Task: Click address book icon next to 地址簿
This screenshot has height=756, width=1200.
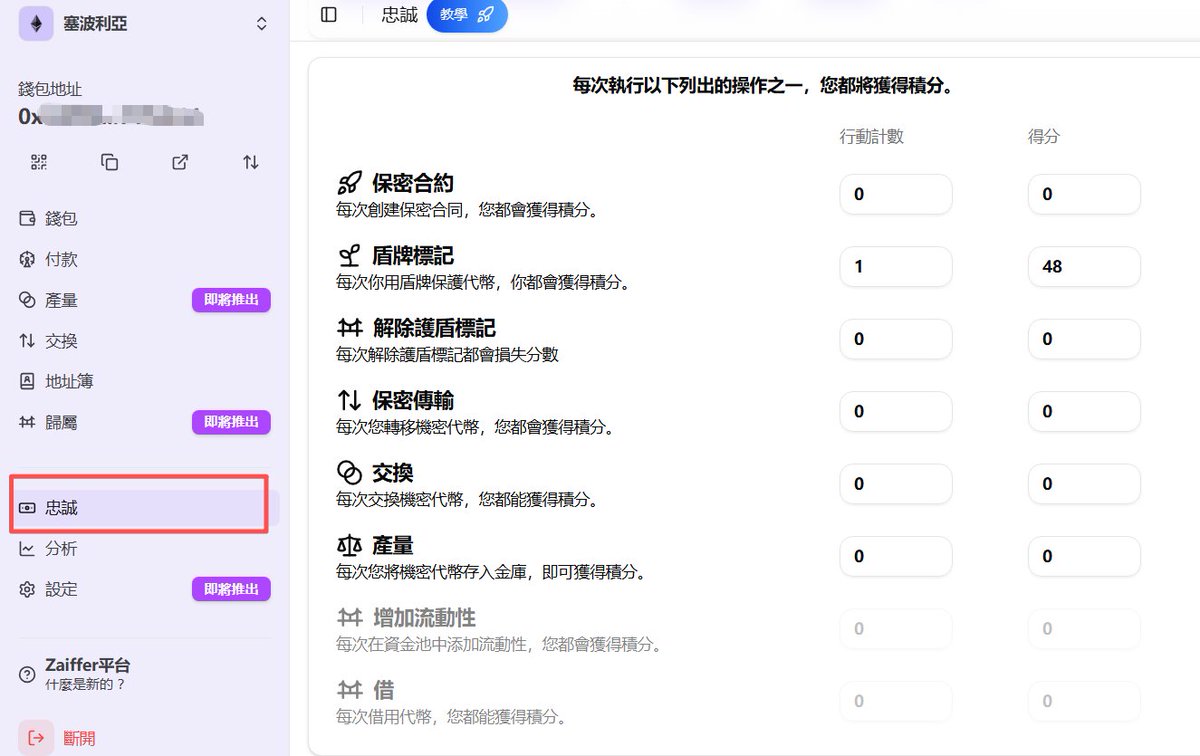Action: (x=27, y=381)
